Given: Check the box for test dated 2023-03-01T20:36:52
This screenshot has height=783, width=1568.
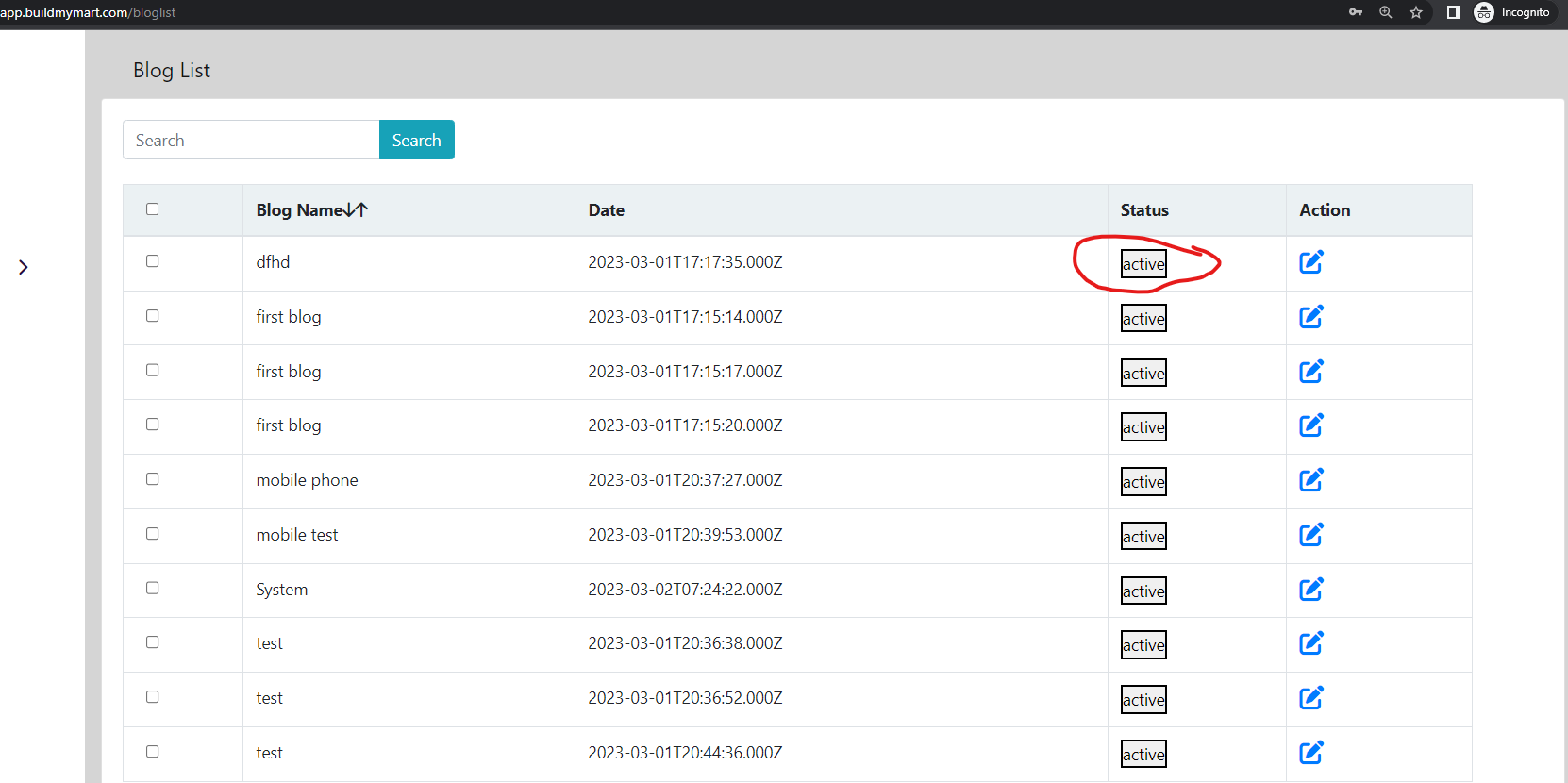Looking at the screenshot, I should tap(152, 697).
